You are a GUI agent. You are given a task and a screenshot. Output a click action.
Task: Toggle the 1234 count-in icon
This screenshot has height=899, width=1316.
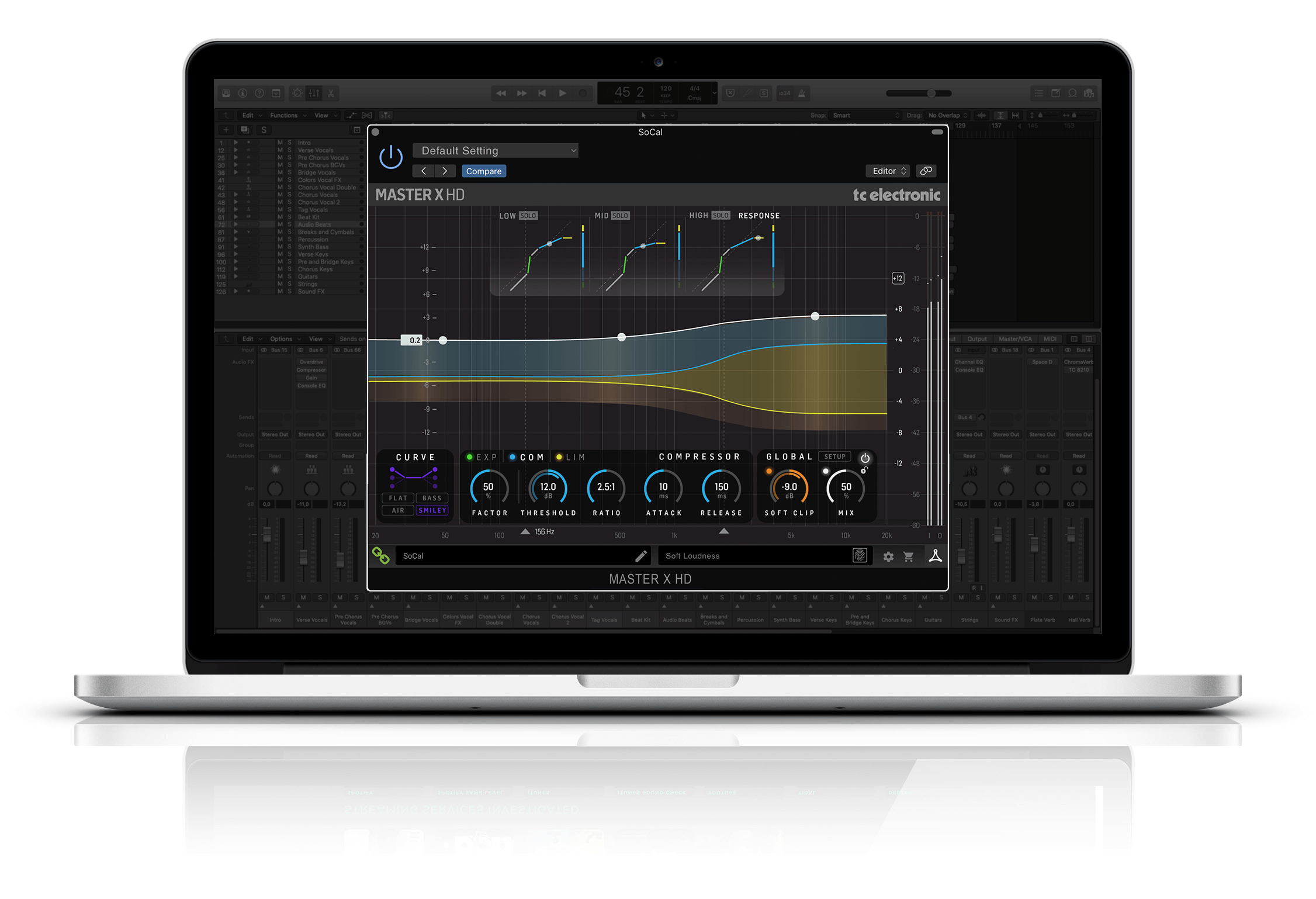coord(785,93)
